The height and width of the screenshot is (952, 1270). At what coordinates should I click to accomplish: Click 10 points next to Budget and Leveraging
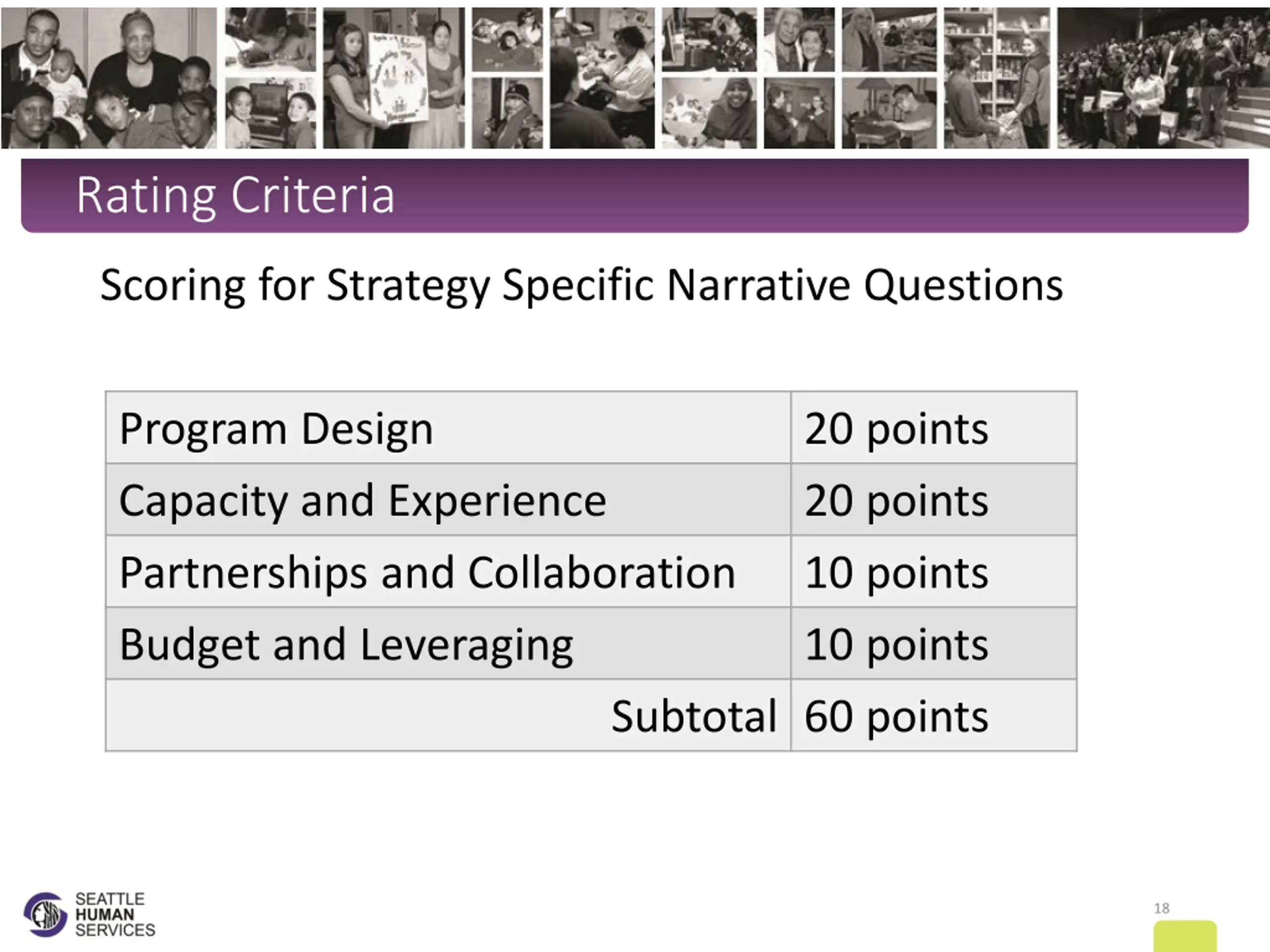tap(896, 645)
